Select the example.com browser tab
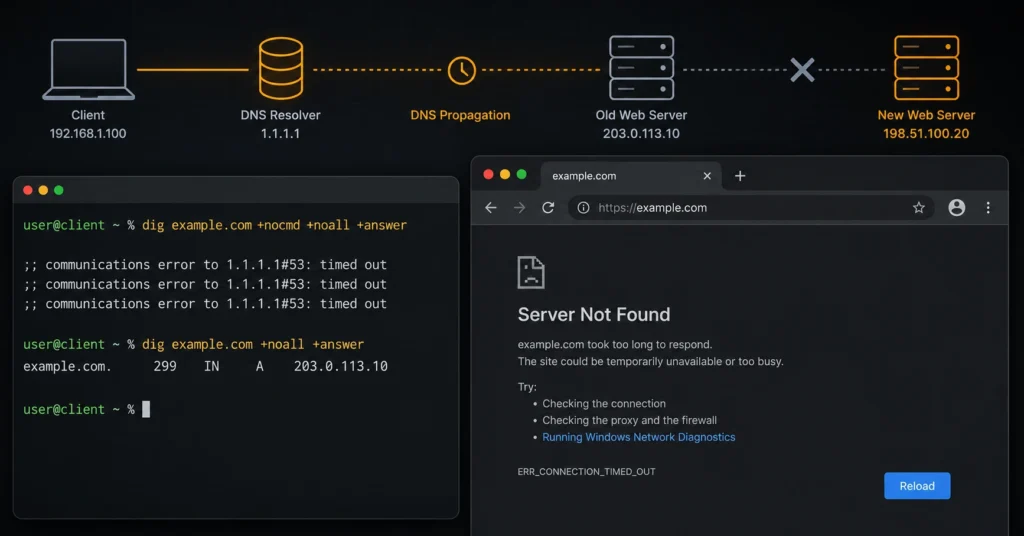The width and height of the screenshot is (1024, 536). point(631,176)
